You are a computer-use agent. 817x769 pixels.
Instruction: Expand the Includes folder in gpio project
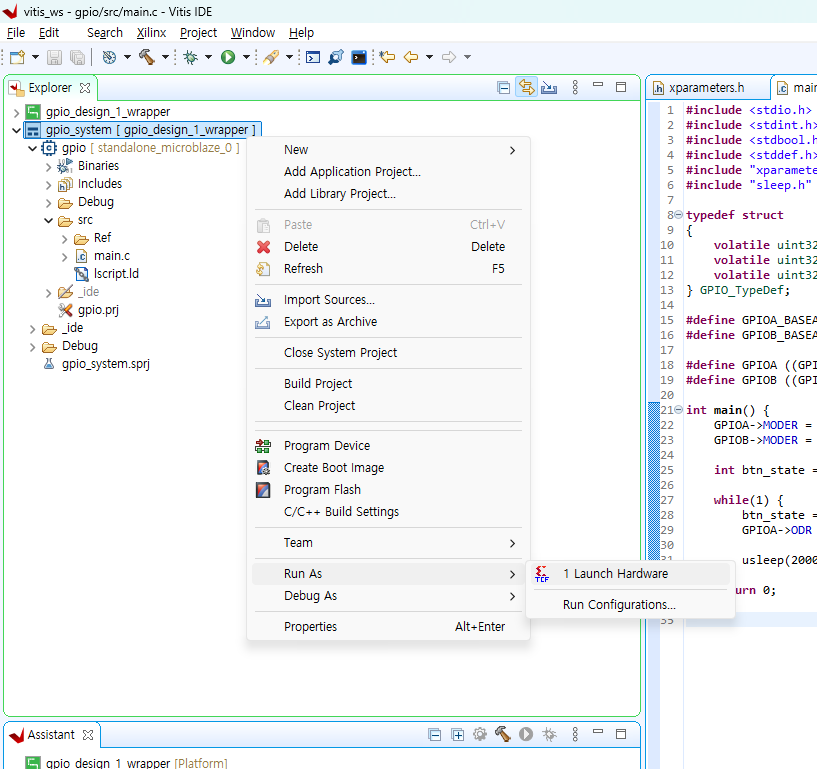click(48, 184)
